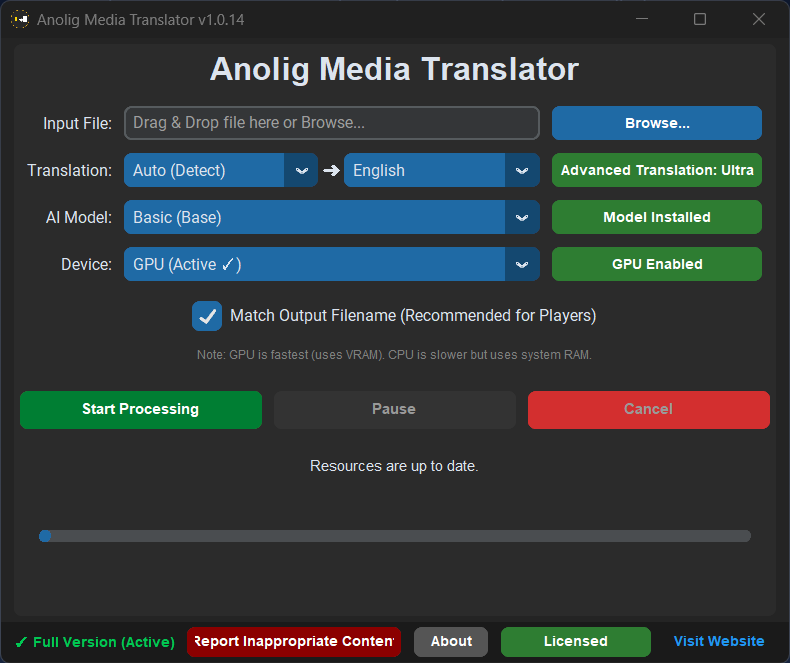
Task: Click the 'Resources are up to date.' status text
Action: click(x=394, y=466)
